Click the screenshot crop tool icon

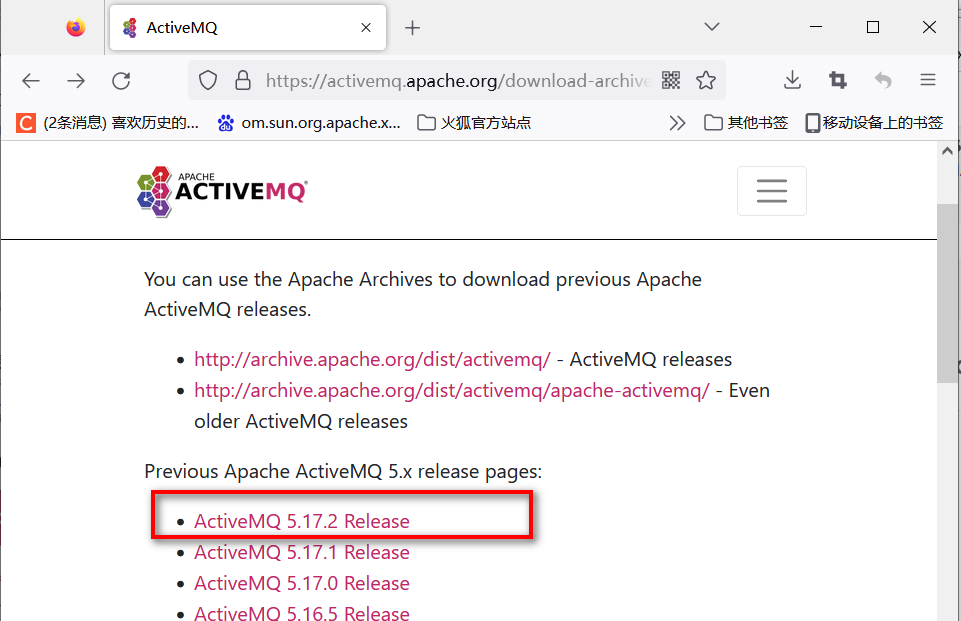[838, 80]
